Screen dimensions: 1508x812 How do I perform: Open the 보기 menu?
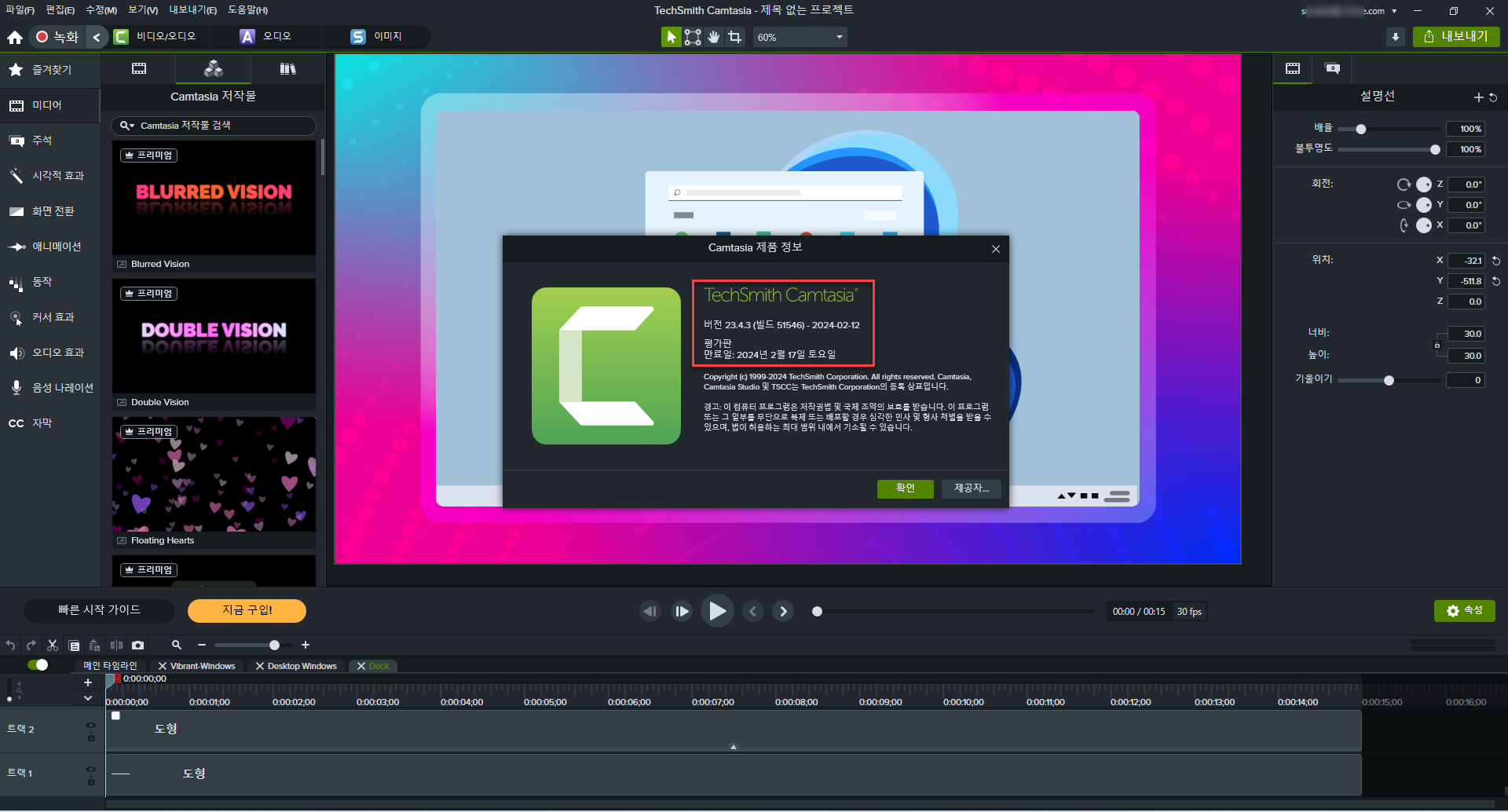[x=143, y=10]
